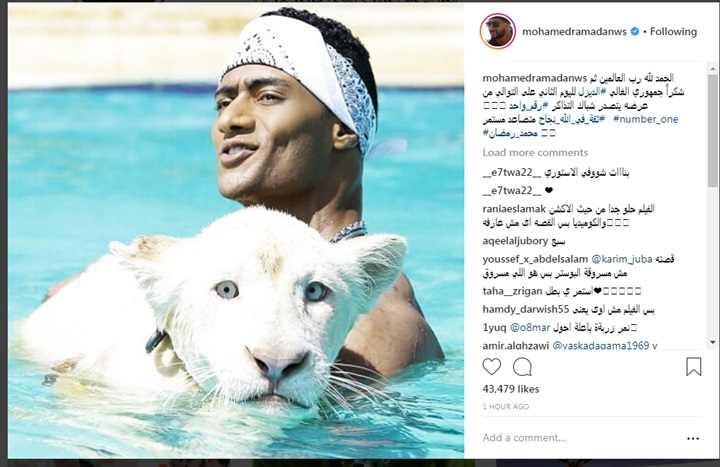This screenshot has height=467, width=720.
Task: Click scrollbar up arrow in comments
Action: (713, 69)
